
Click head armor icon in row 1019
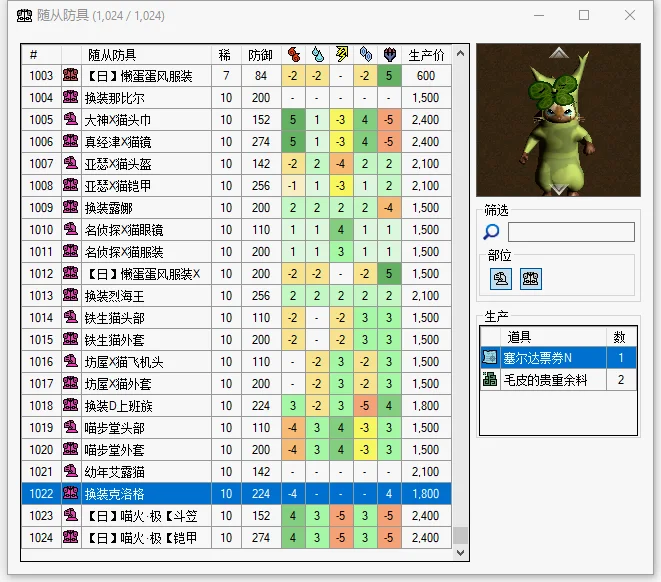click(71, 427)
